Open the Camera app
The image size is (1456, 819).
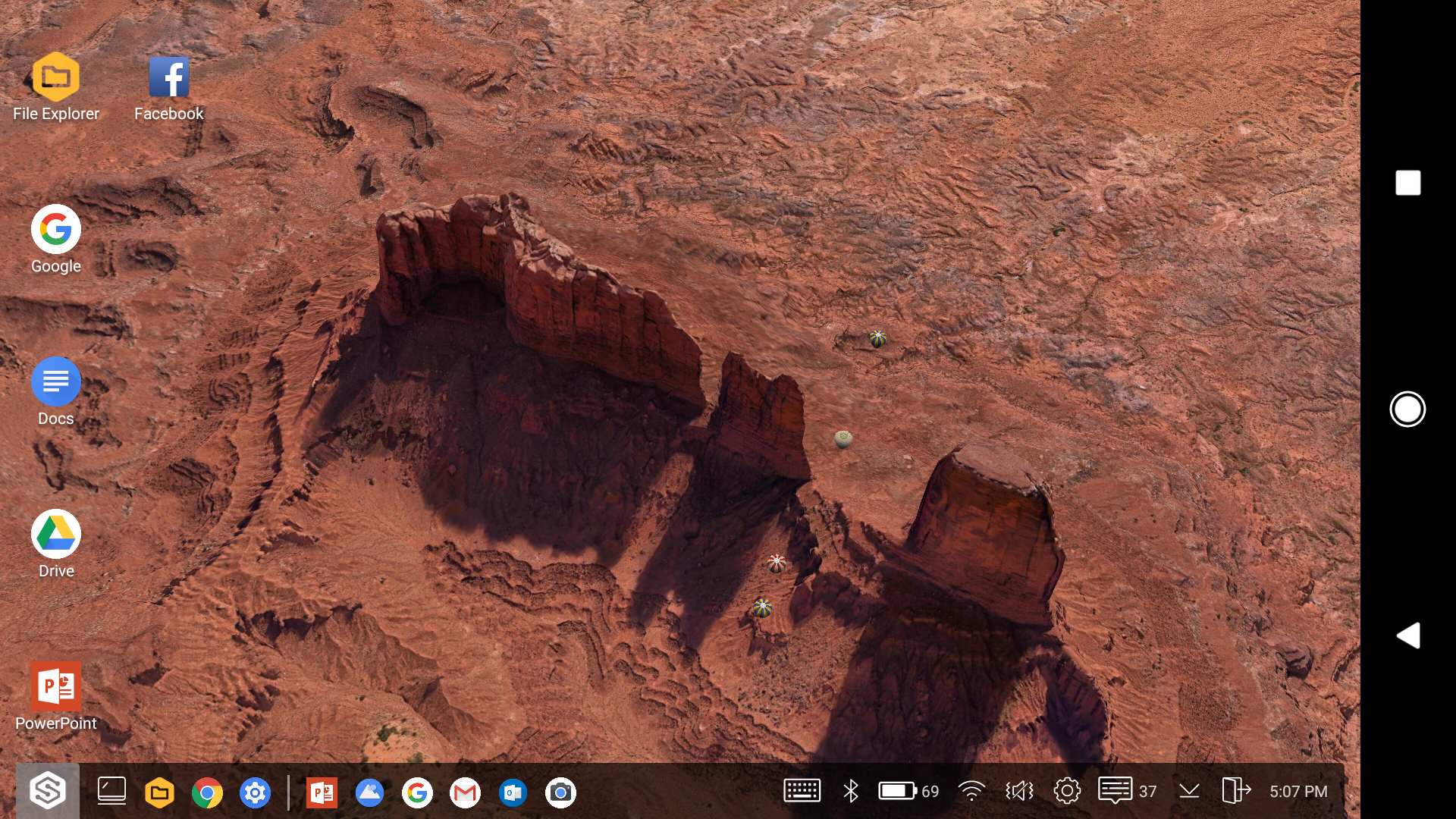coord(560,792)
